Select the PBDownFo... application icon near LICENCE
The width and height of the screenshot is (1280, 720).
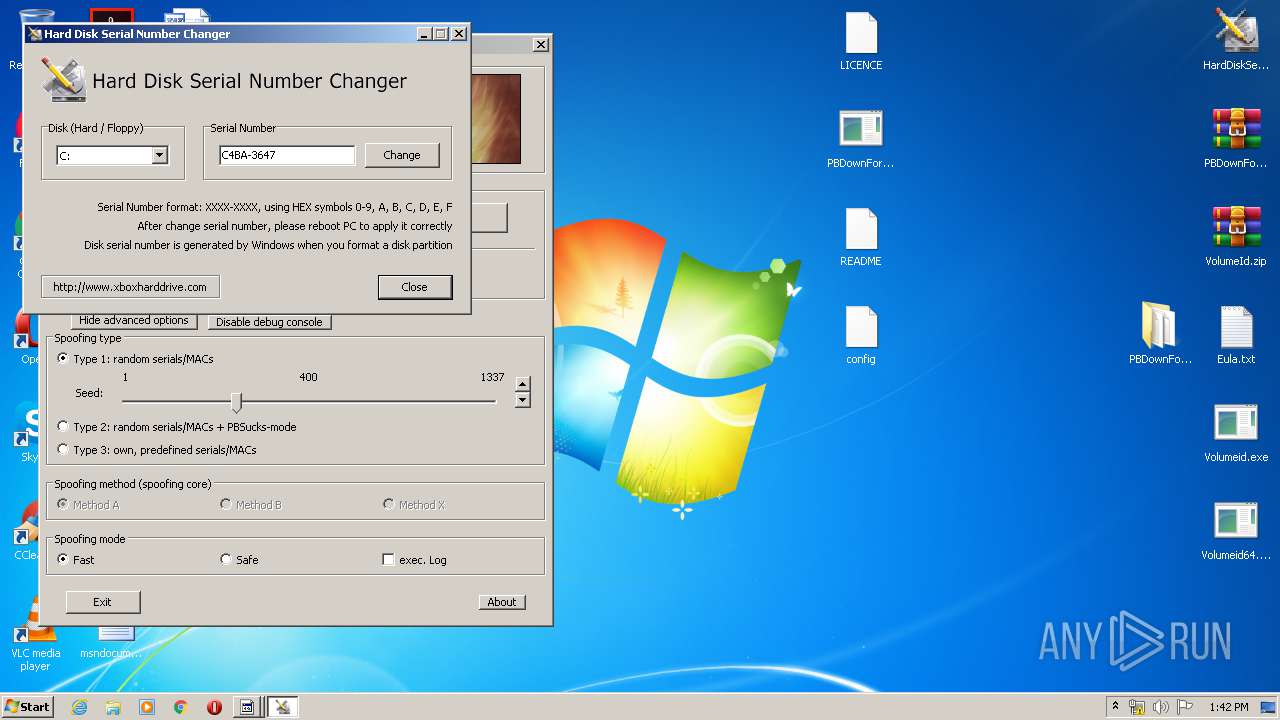click(x=861, y=138)
